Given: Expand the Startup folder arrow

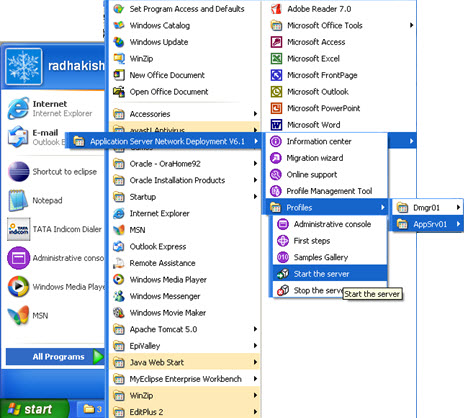Looking at the screenshot, I should [x=255, y=197].
